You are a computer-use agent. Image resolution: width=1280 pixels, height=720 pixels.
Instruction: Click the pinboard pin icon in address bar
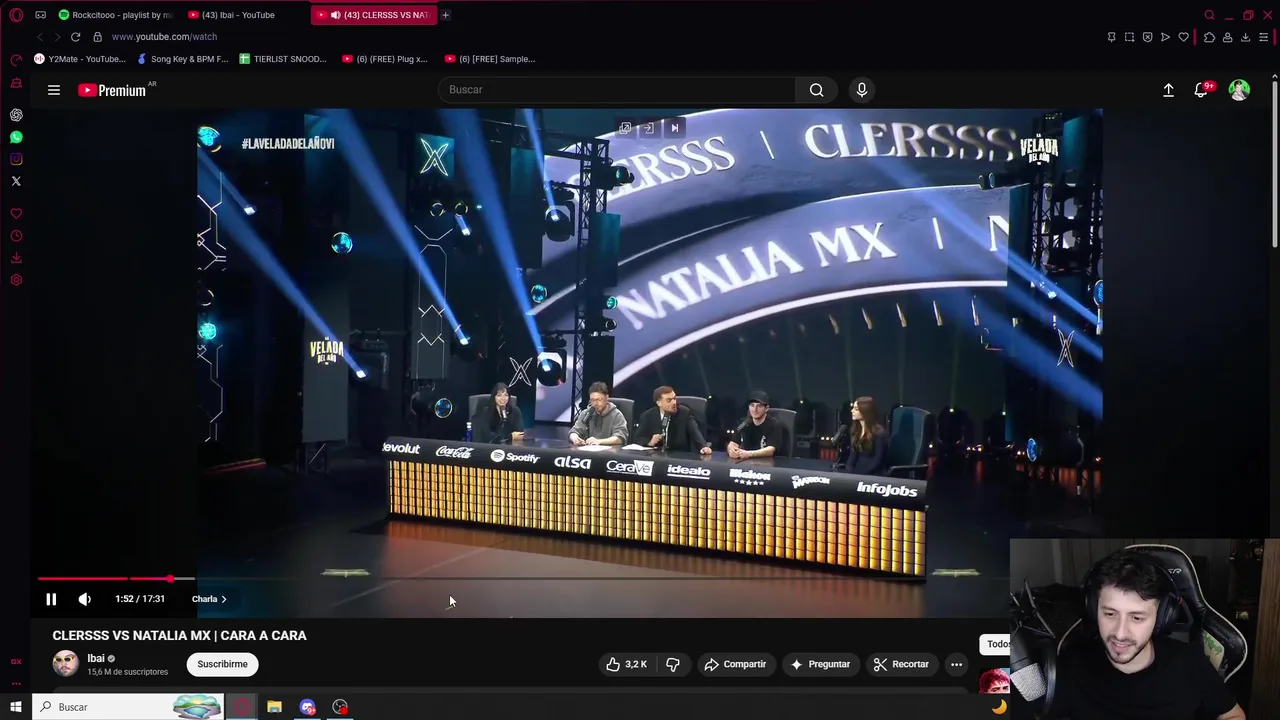point(1111,37)
